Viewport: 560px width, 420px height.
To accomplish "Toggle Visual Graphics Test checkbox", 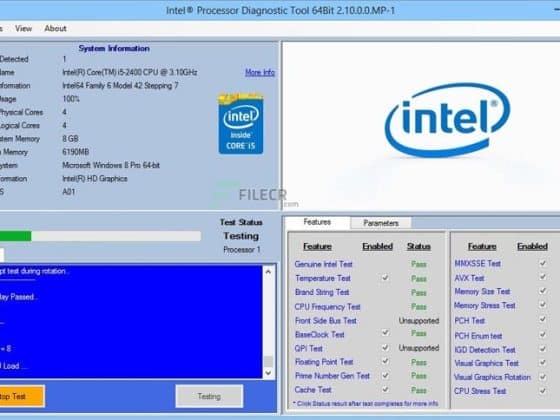I will (543, 362).
